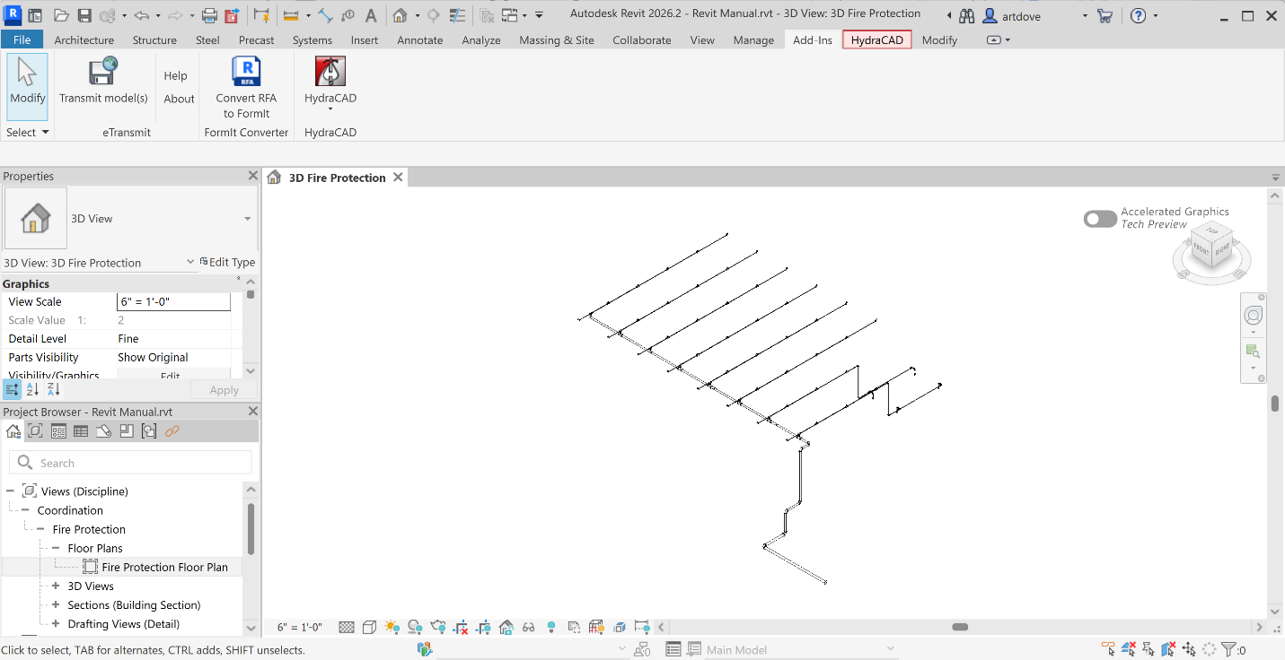Open the Annotate ribbon tab
Screen dimensions: 1285x660
click(x=420, y=40)
